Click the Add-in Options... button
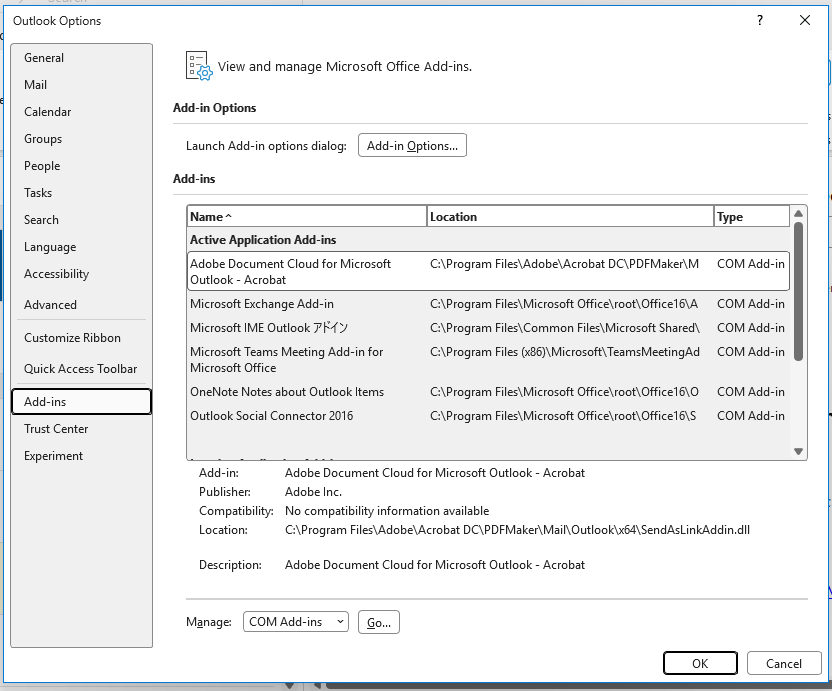 point(412,145)
